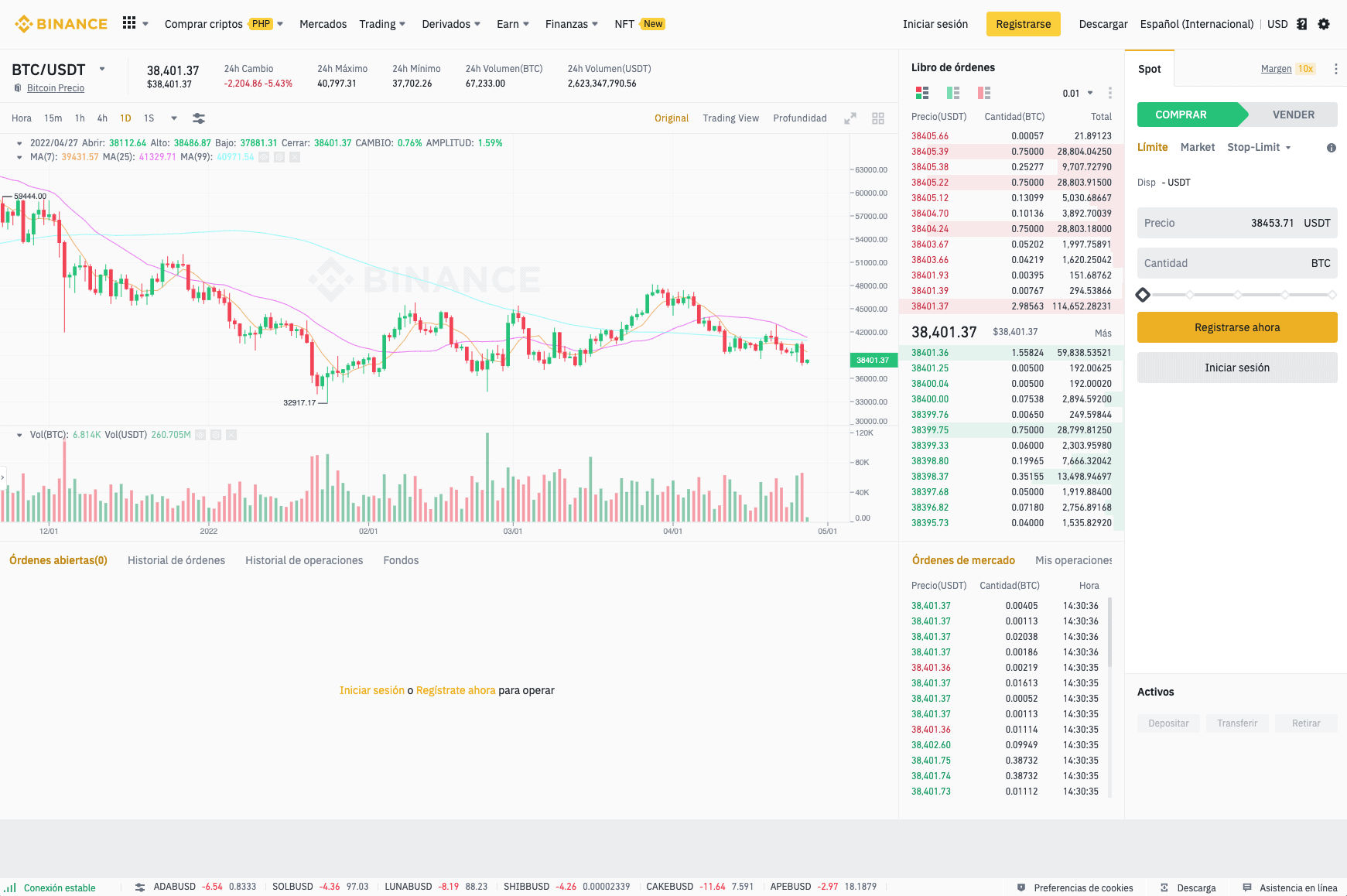This screenshot has height=896, width=1347.
Task: Open the Stop-Limit order type dropdown
Action: point(1259,147)
